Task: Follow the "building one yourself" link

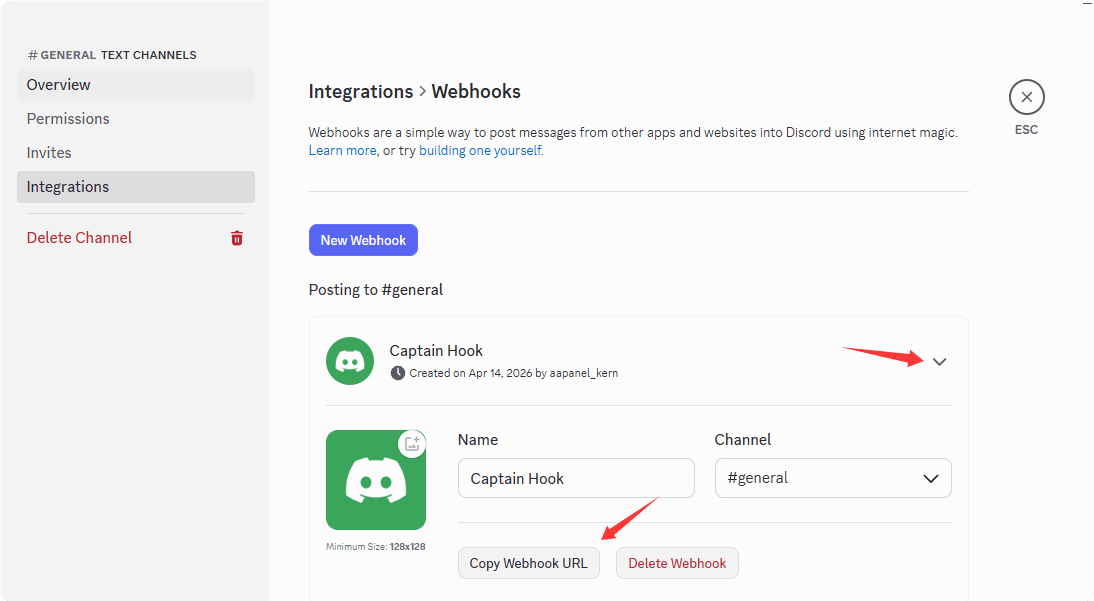Action: 480,151
